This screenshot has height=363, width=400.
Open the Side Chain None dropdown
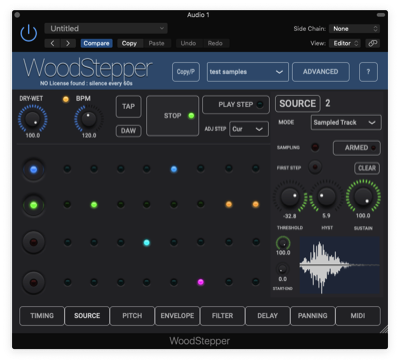coord(354,29)
